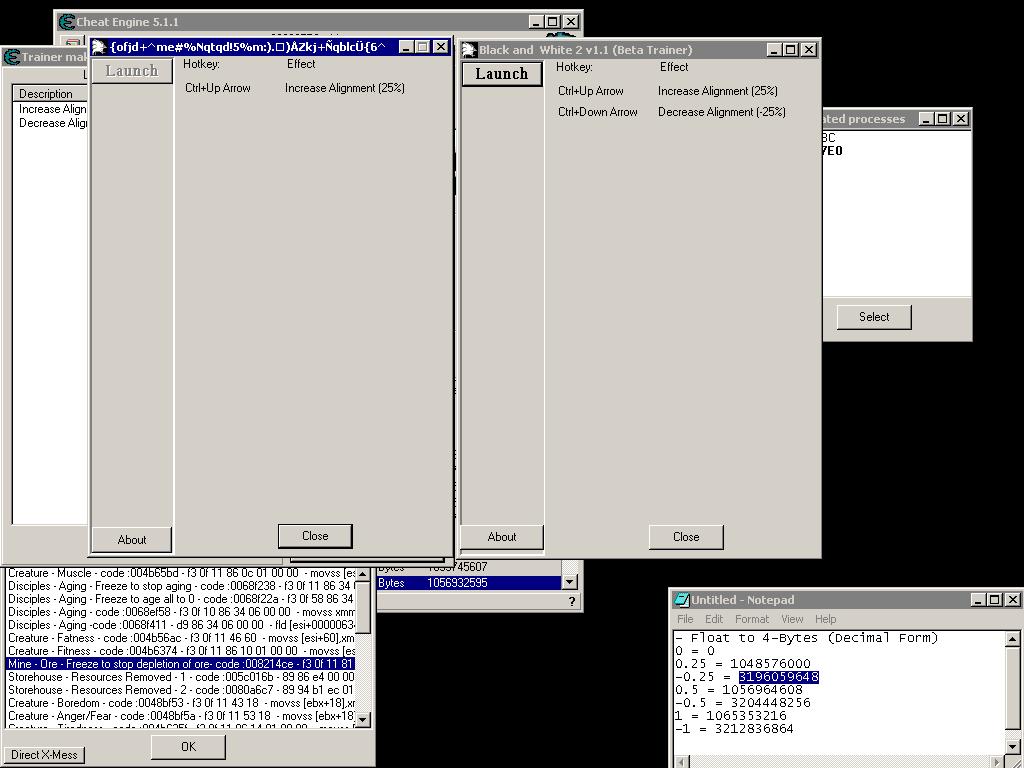
Task: Open Notepad's Help menu
Action: coord(825,619)
